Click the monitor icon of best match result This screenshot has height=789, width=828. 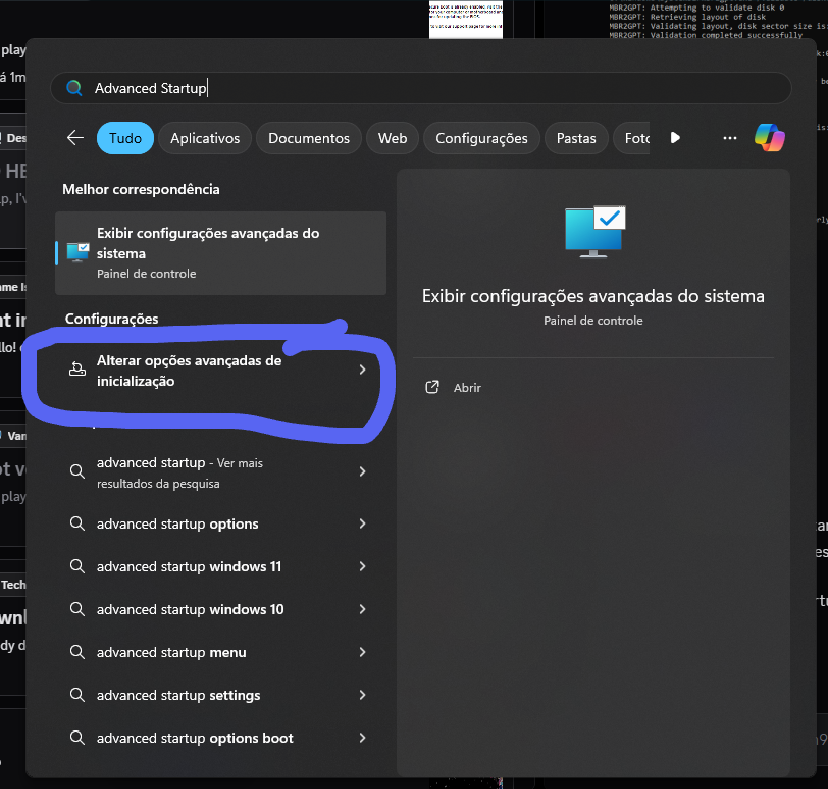pos(78,252)
